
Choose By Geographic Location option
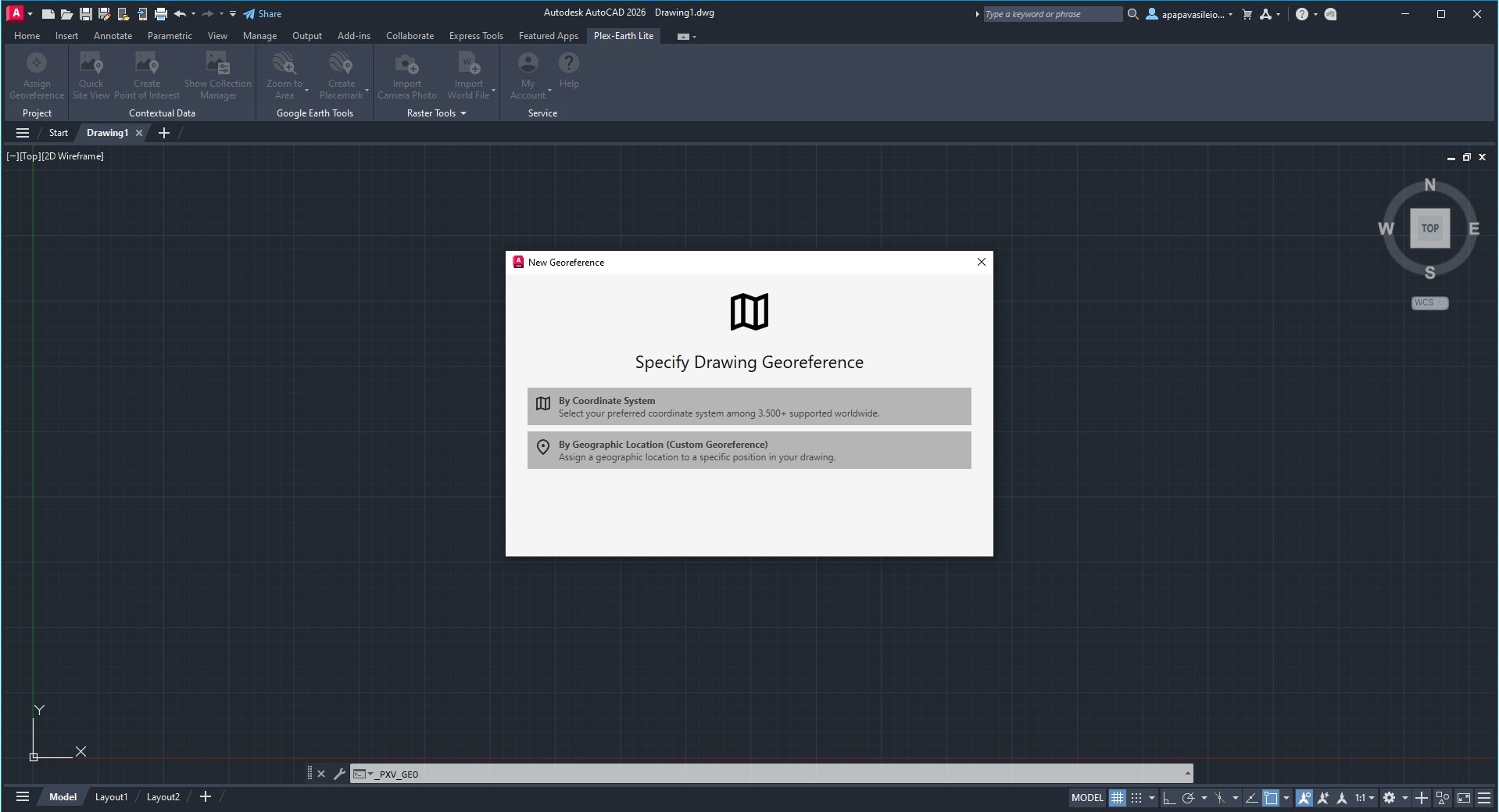(749, 450)
